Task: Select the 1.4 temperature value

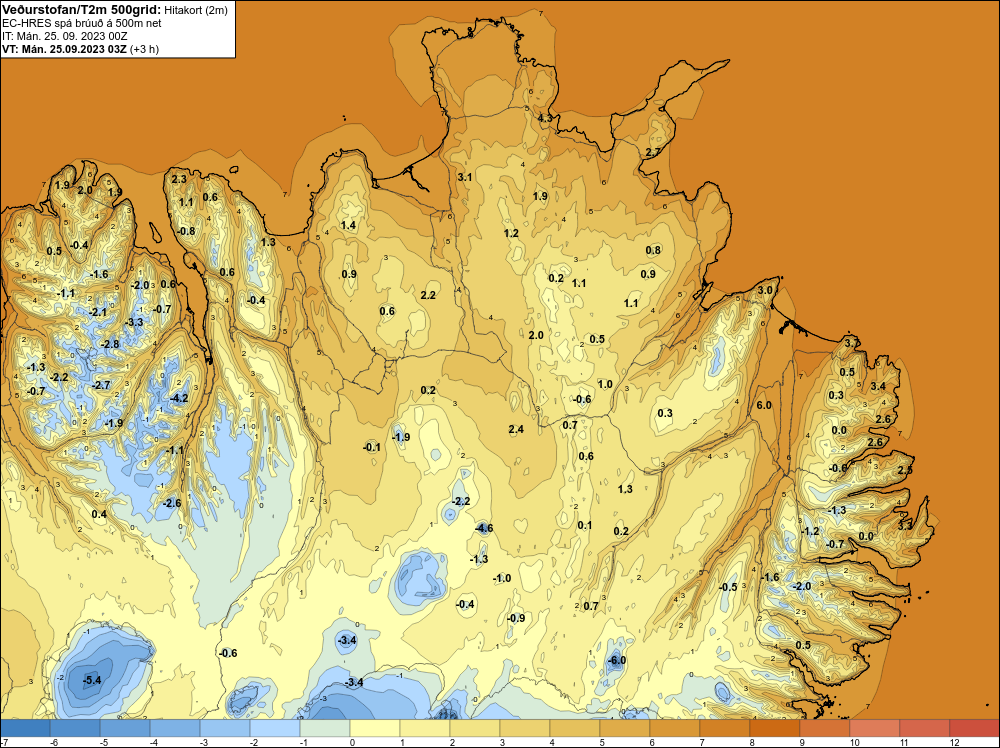Action: [348, 225]
